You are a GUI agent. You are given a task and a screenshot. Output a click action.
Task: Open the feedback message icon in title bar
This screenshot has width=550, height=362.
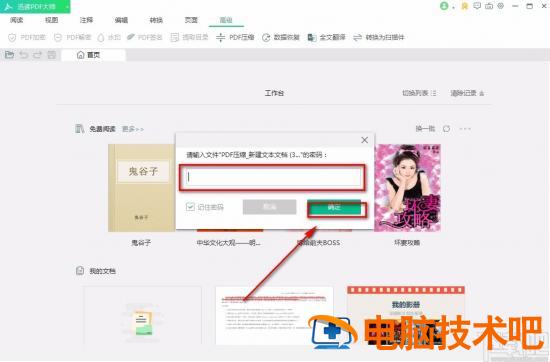point(477,6)
